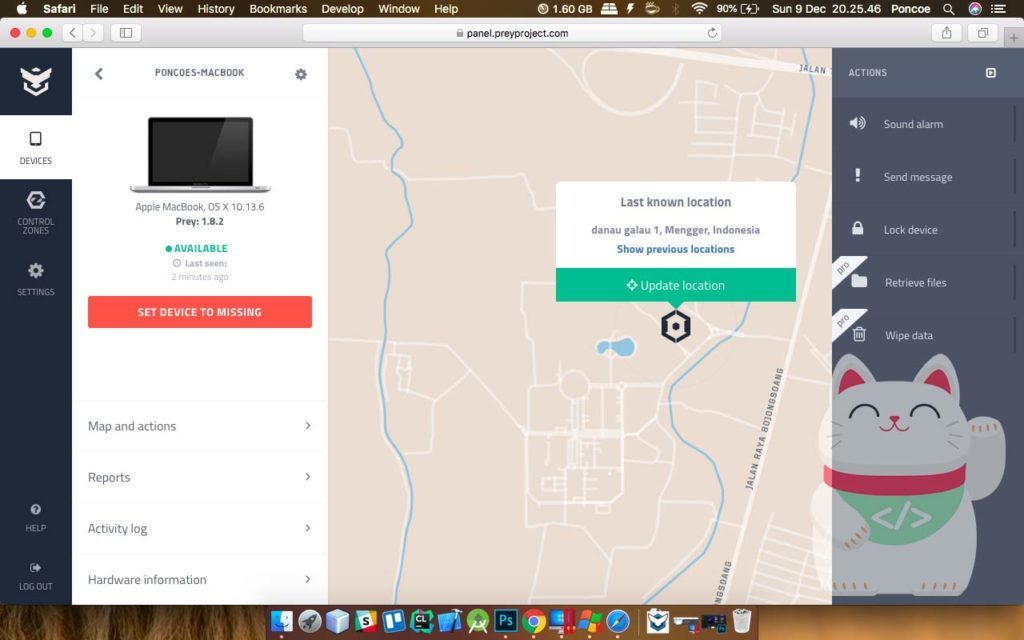Viewport: 1024px width, 640px height.
Task: Click the device marker on the map
Action: pos(675,326)
